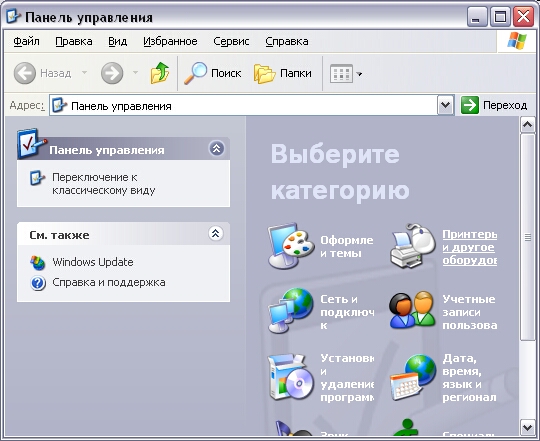The height and width of the screenshot is (441, 540).
Task: Open the Вид menu
Action: [x=117, y=41]
